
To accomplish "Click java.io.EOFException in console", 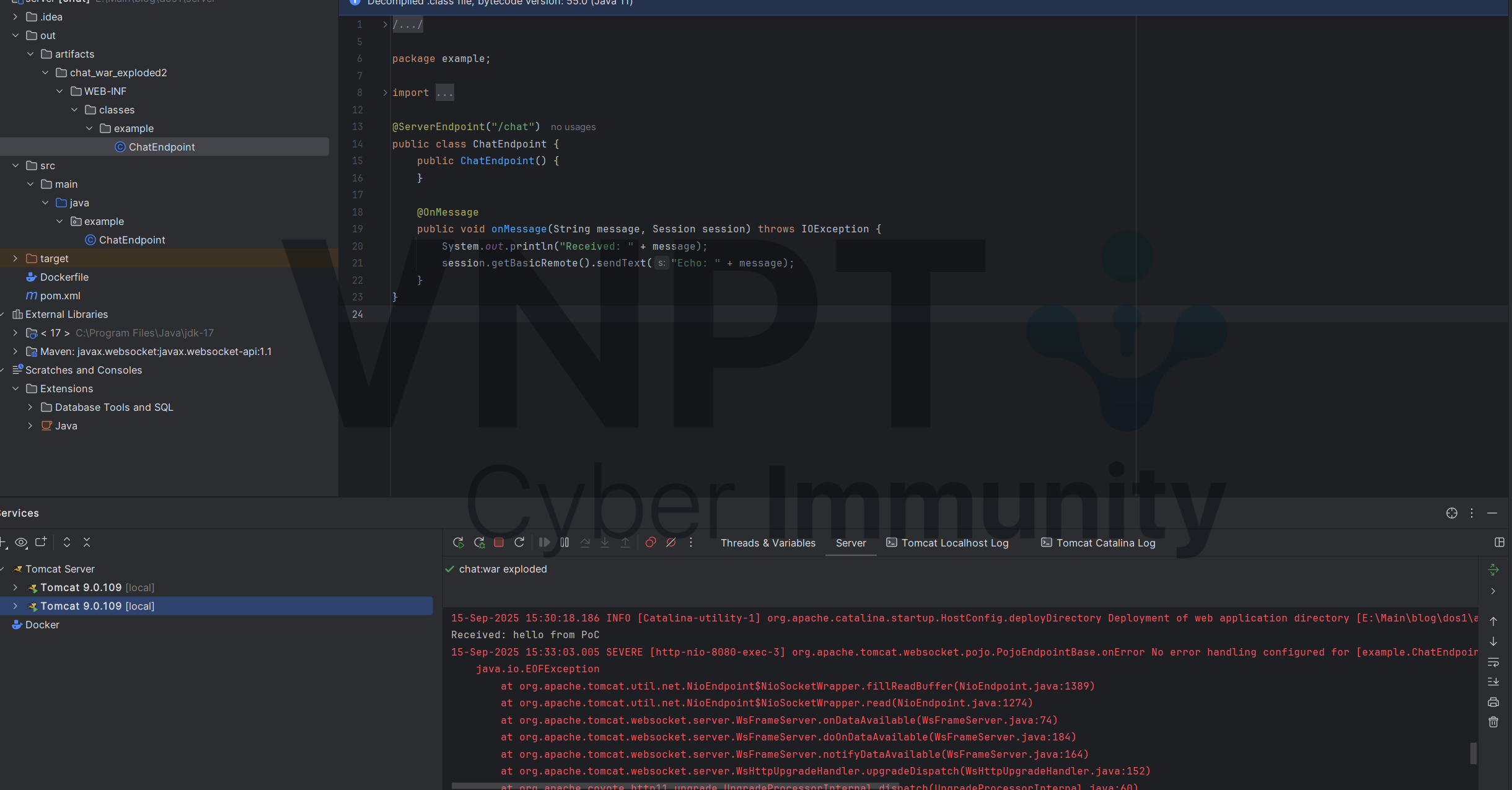I will [538, 669].
